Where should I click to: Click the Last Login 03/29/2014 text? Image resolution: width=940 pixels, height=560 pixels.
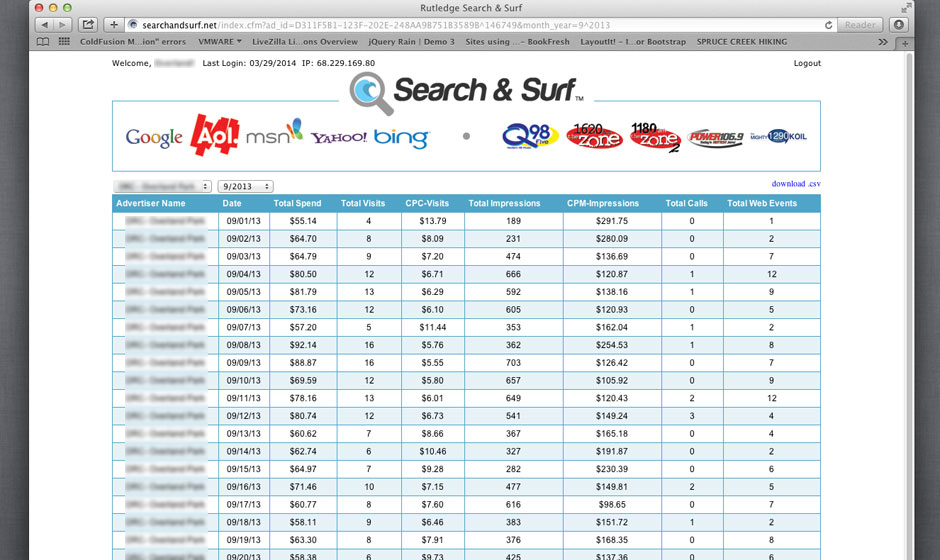tap(249, 63)
